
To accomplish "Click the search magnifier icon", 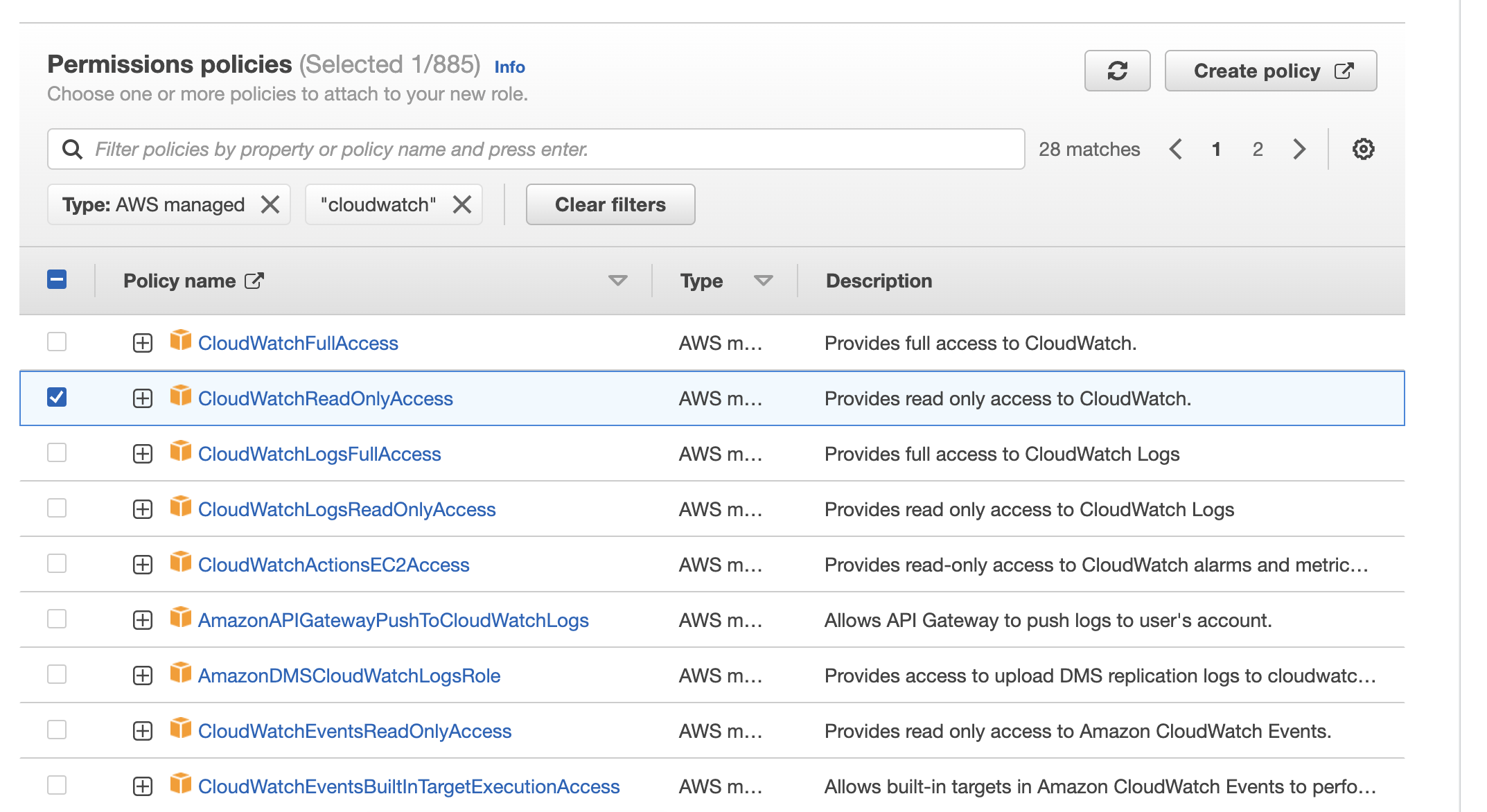I will pyautogui.click(x=72, y=149).
